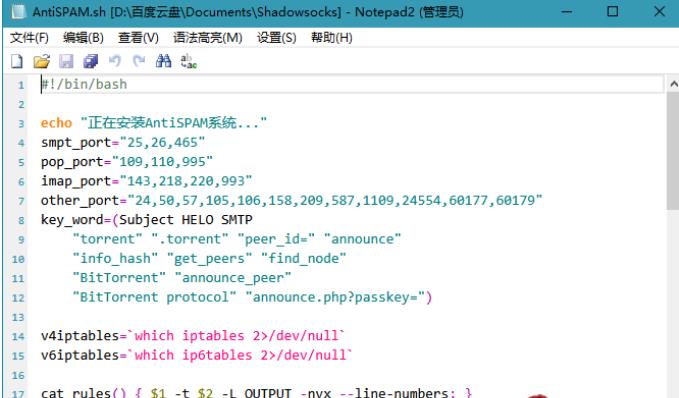Viewport: 679px width, 398px height.
Task: Click "other_port" variable on line 7
Action: [x=80, y=201]
